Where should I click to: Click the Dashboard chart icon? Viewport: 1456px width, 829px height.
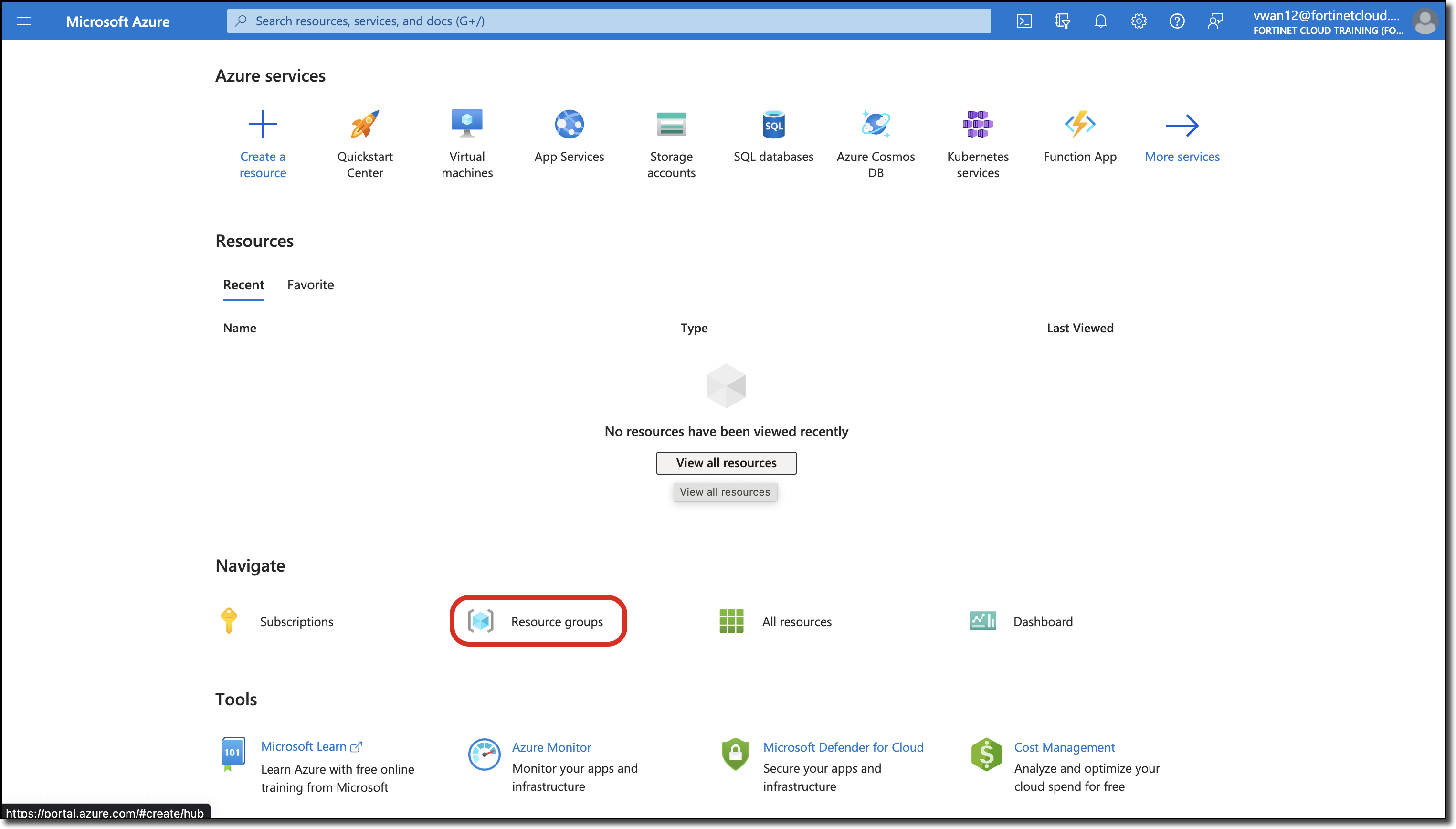[982, 621]
